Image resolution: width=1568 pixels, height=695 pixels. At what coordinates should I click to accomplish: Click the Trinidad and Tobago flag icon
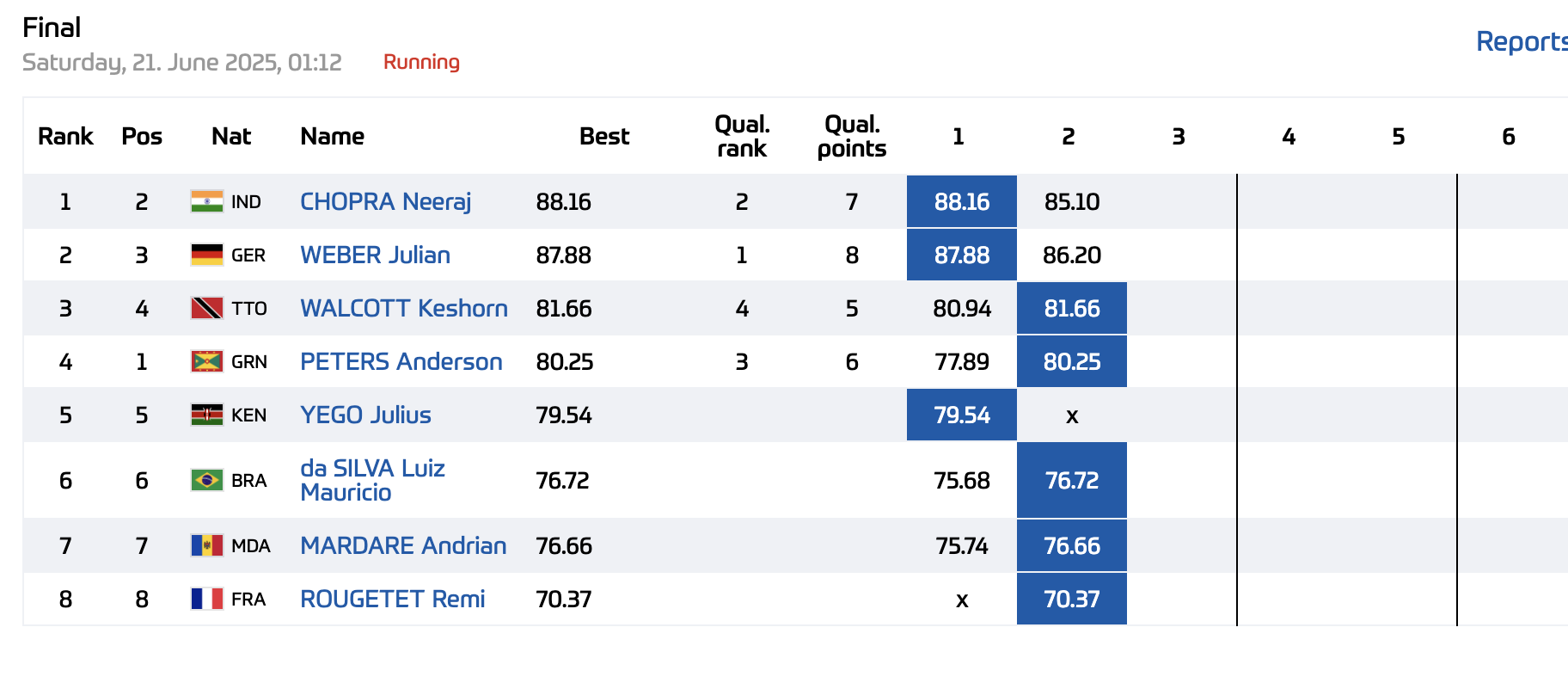tap(207, 308)
